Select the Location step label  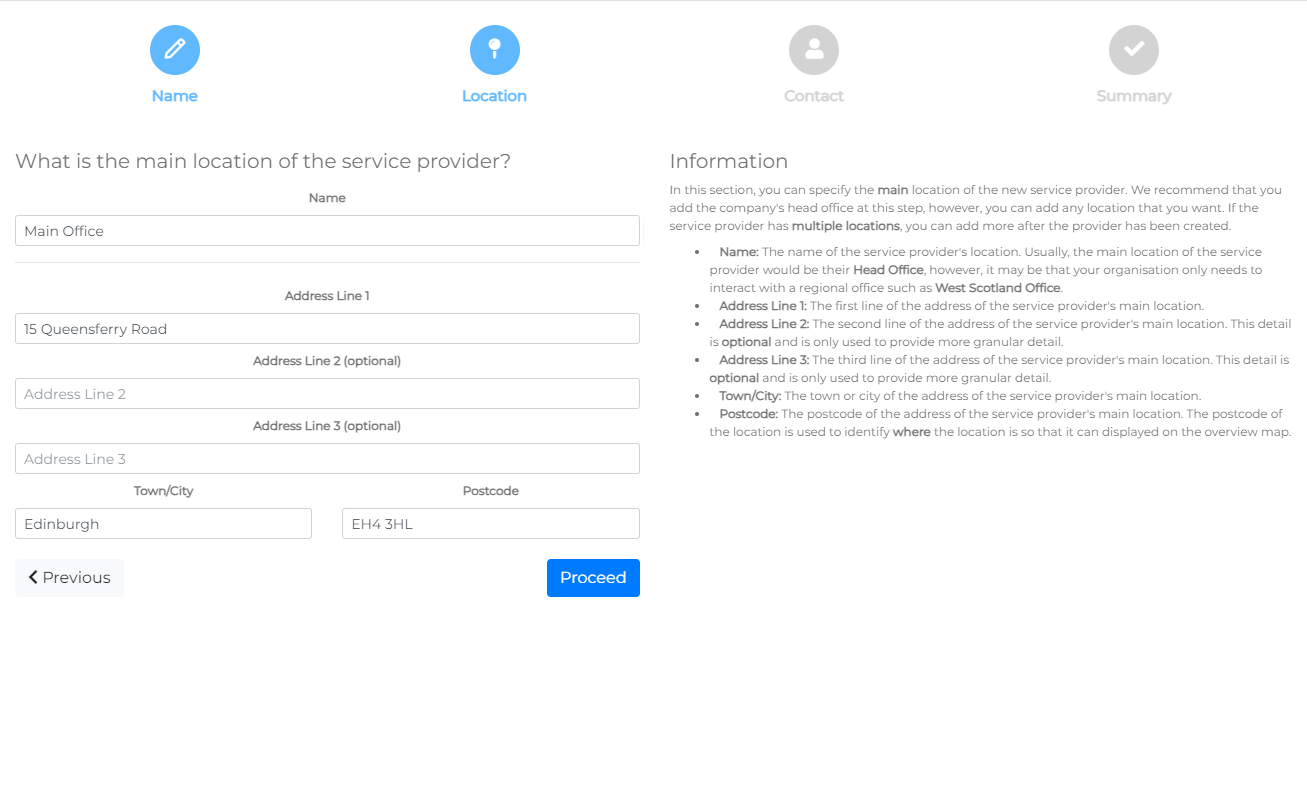(x=494, y=96)
